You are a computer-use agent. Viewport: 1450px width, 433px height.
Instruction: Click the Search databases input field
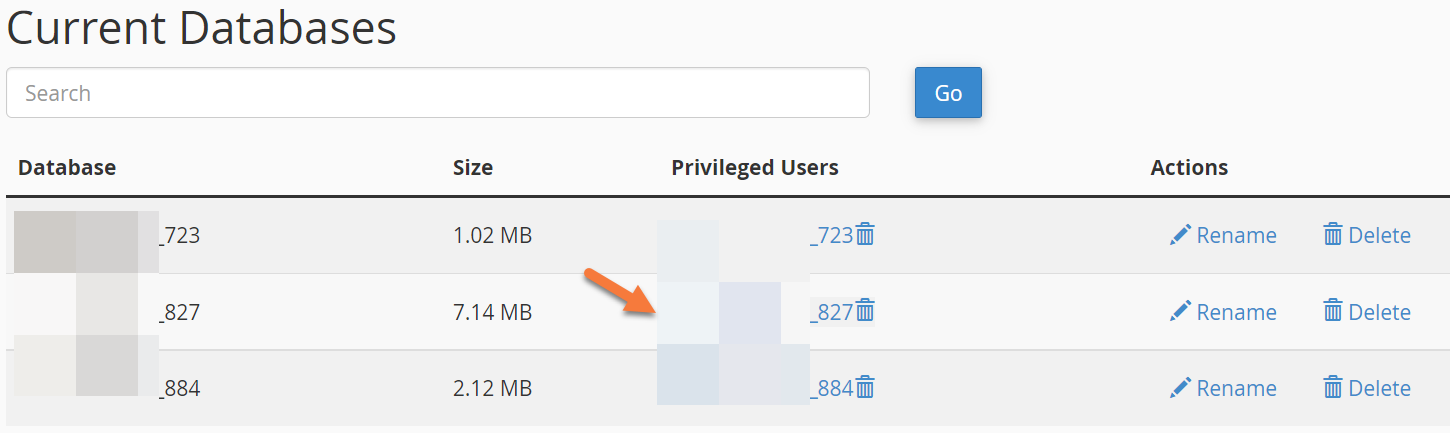click(437, 93)
